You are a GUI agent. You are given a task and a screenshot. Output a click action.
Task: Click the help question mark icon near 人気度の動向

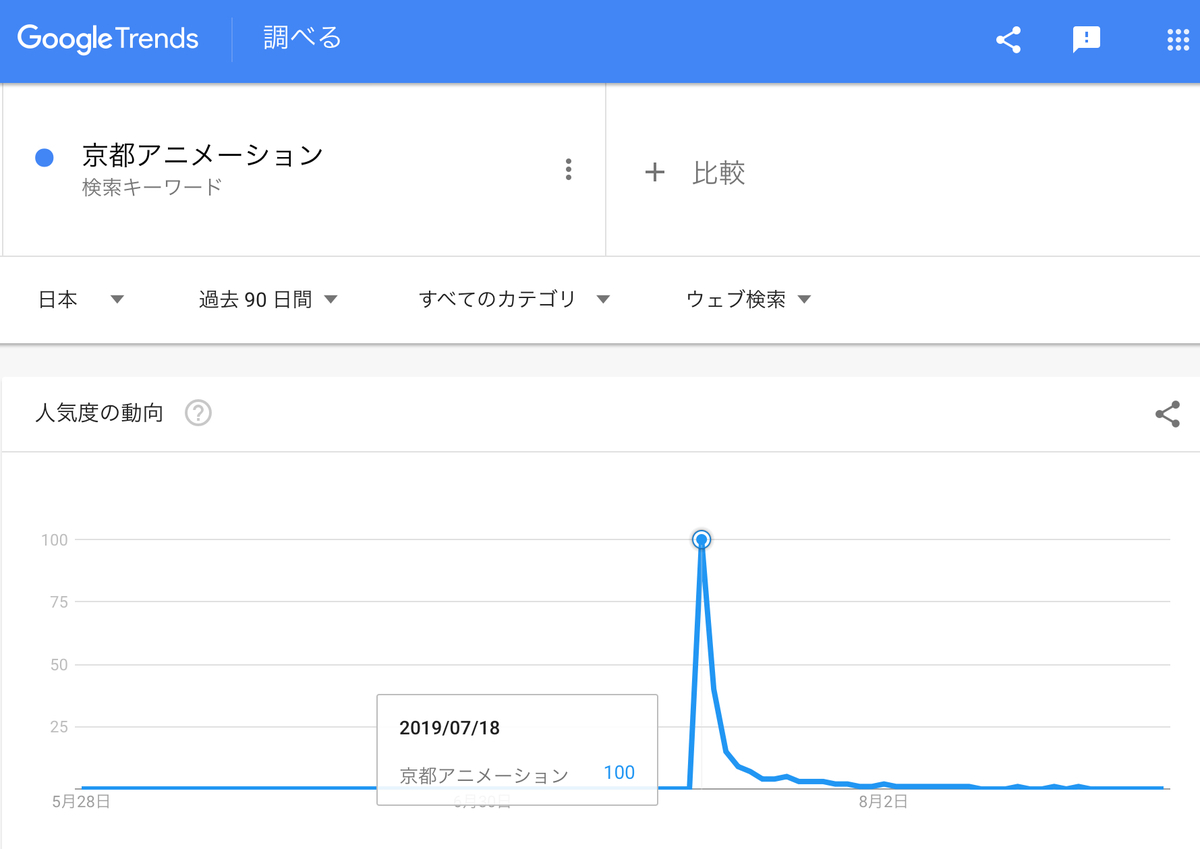click(x=197, y=412)
